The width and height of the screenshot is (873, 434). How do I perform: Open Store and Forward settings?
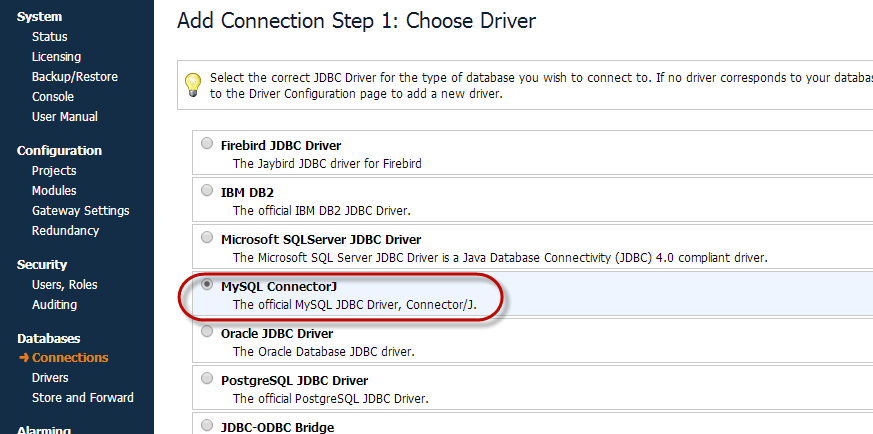(x=83, y=398)
